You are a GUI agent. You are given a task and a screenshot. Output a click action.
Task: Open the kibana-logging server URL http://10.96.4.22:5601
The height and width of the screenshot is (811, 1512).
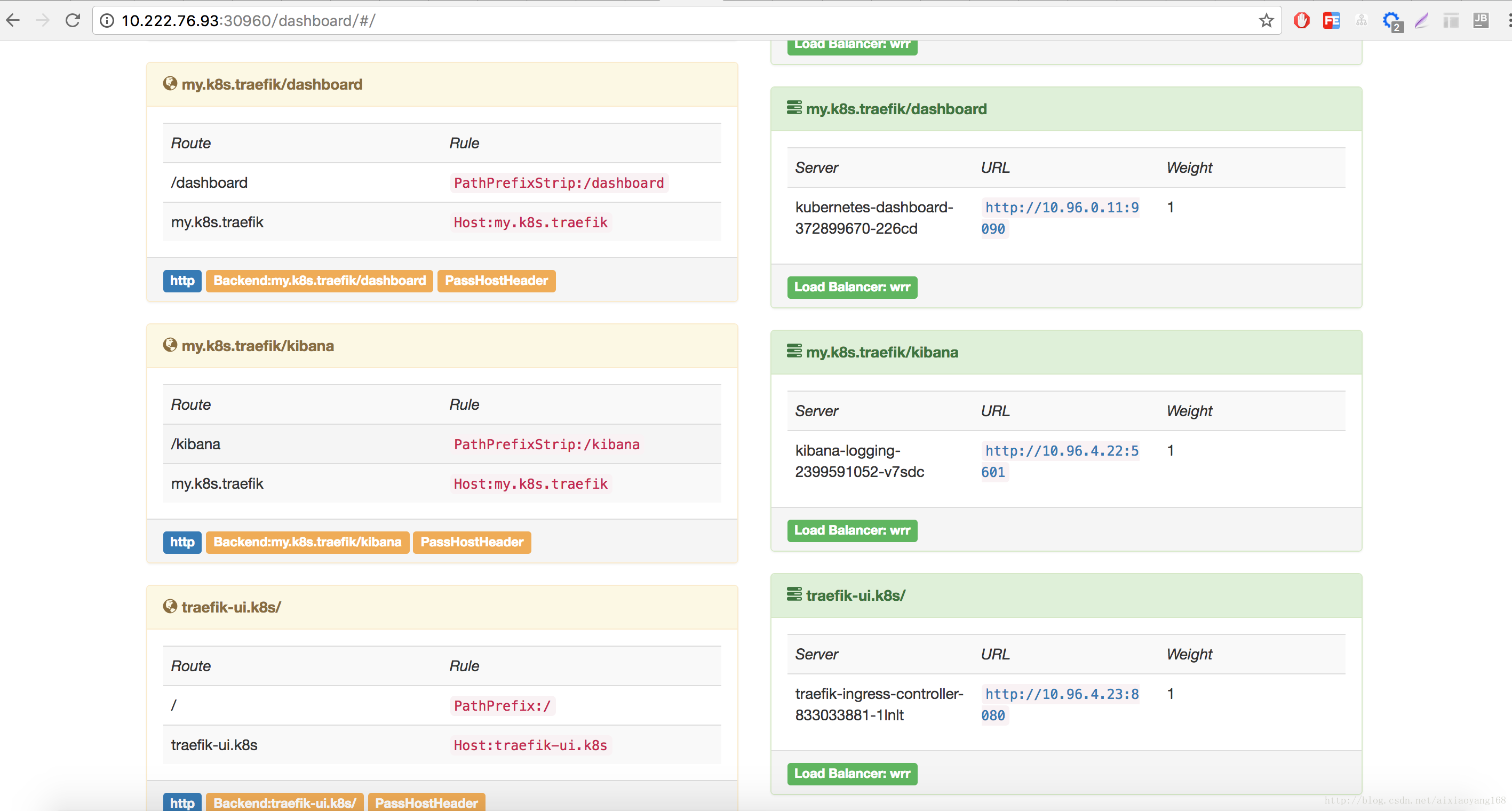point(1060,461)
